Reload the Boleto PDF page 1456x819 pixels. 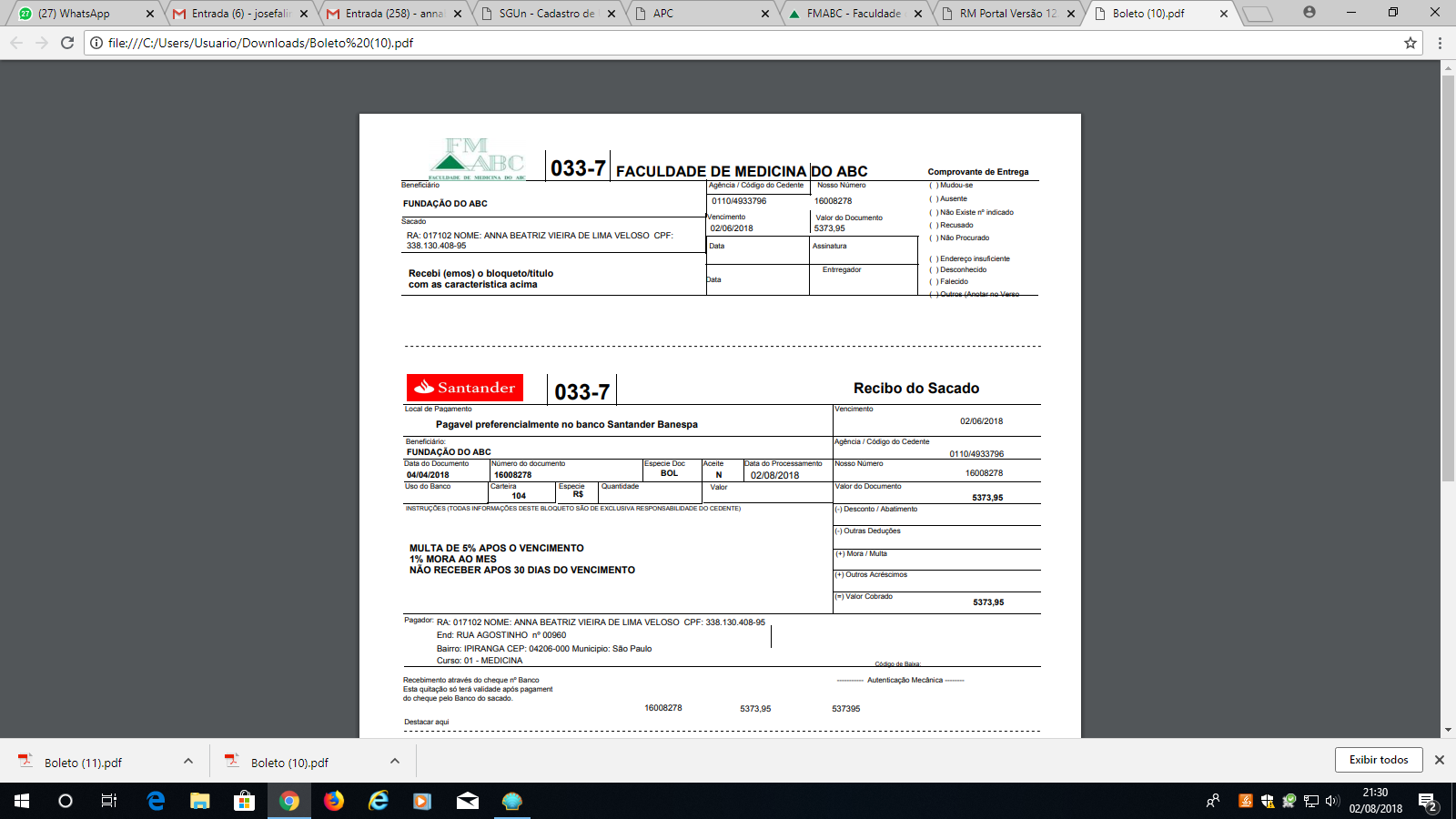[67, 43]
